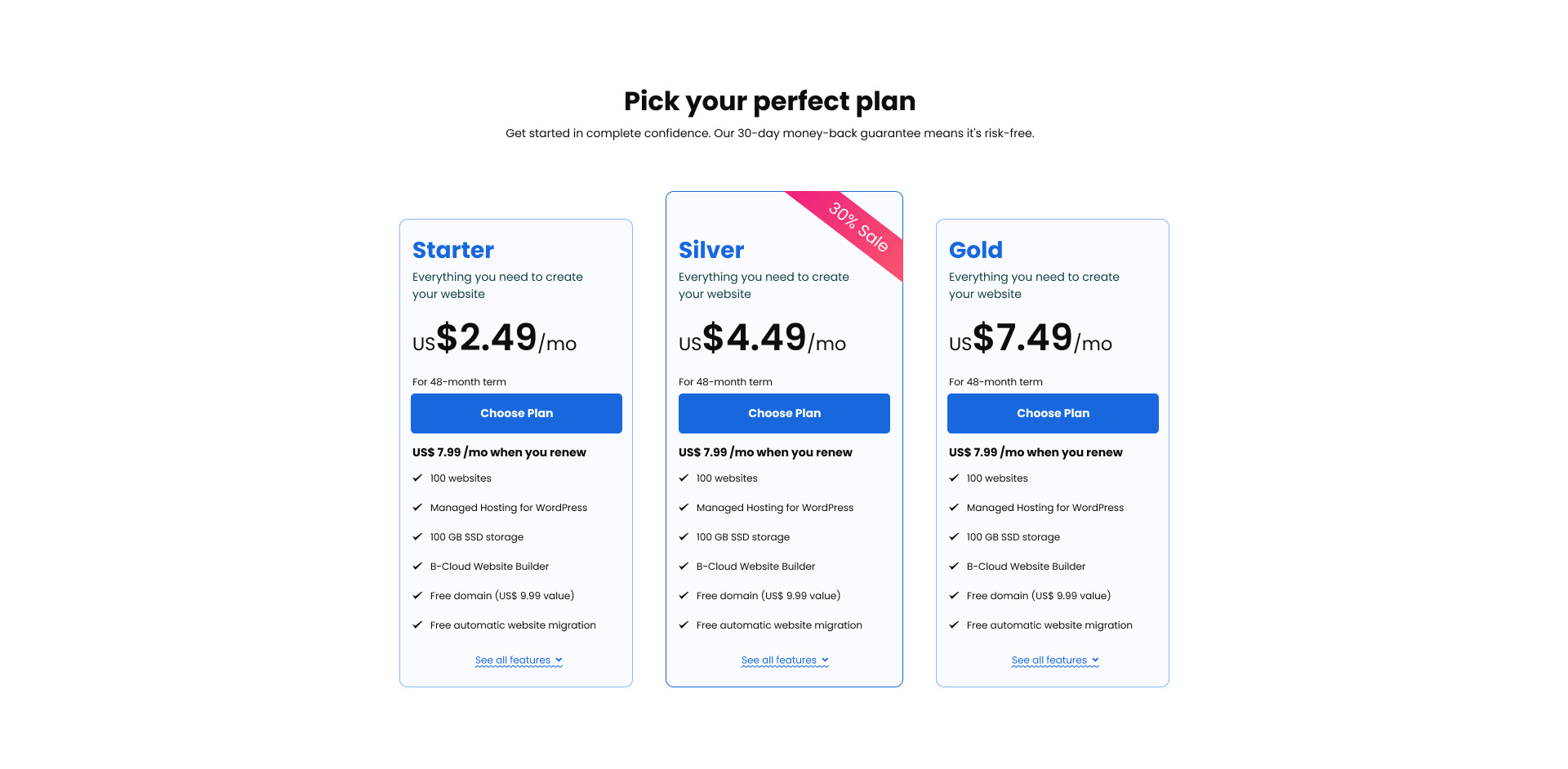Expand the Starter plan's full feature list

coord(518,660)
